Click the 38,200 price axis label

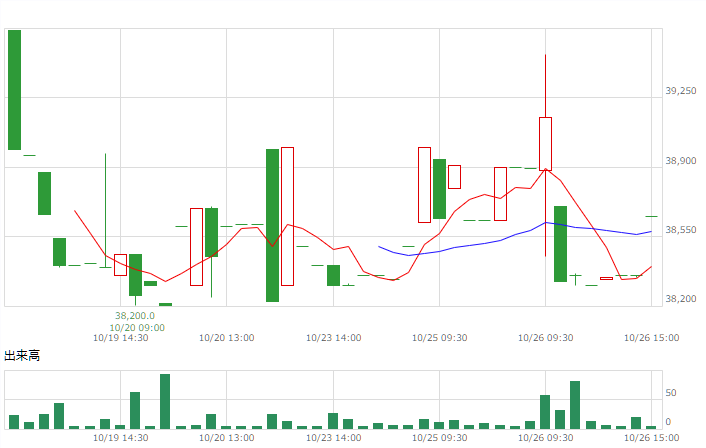point(680,299)
